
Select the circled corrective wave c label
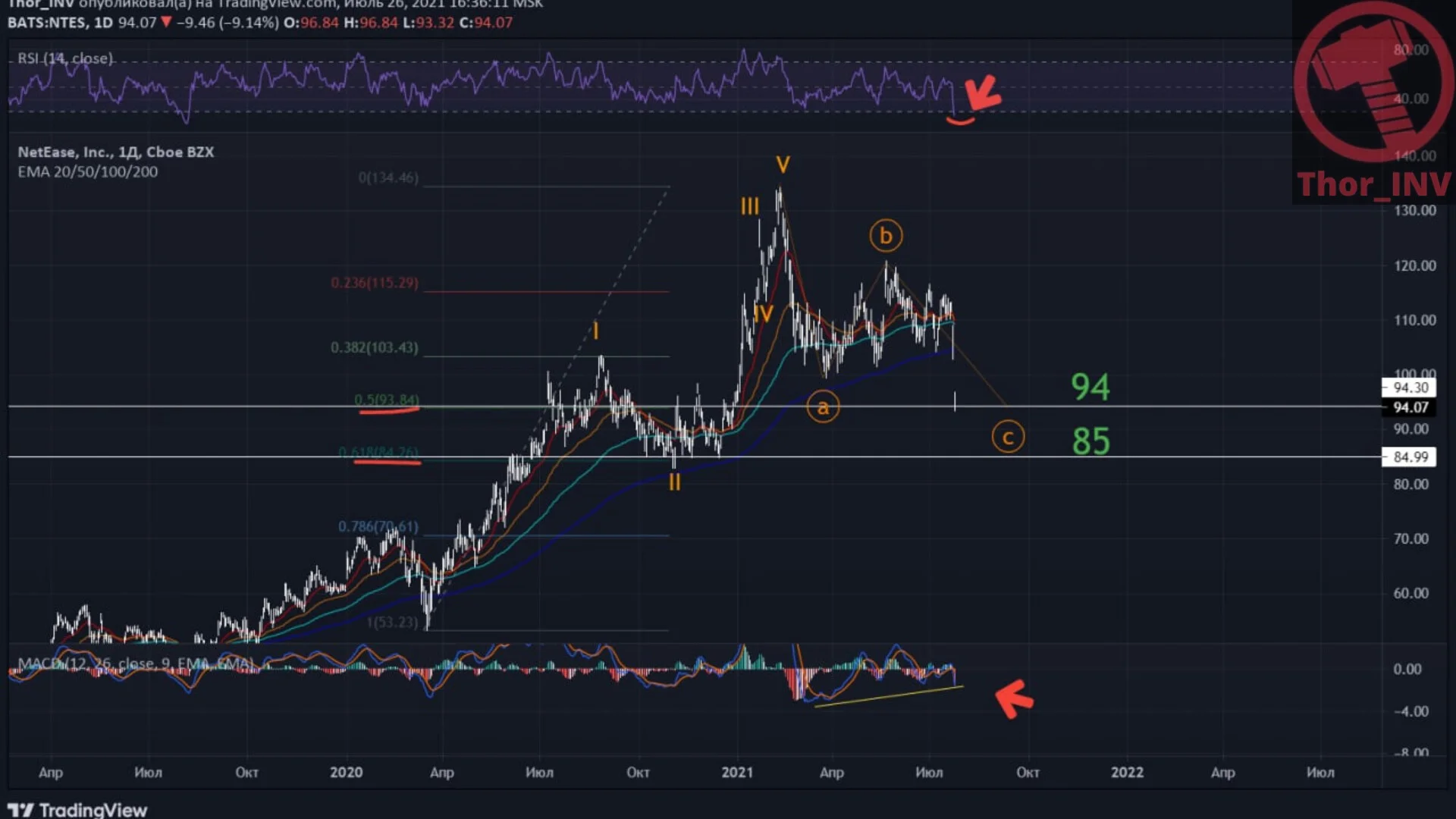[x=1008, y=437]
